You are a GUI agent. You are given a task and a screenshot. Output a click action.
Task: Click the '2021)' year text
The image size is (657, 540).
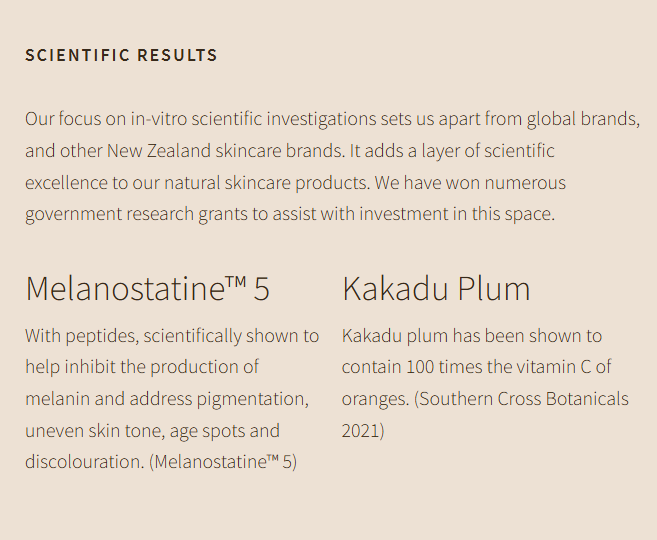coord(363,431)
